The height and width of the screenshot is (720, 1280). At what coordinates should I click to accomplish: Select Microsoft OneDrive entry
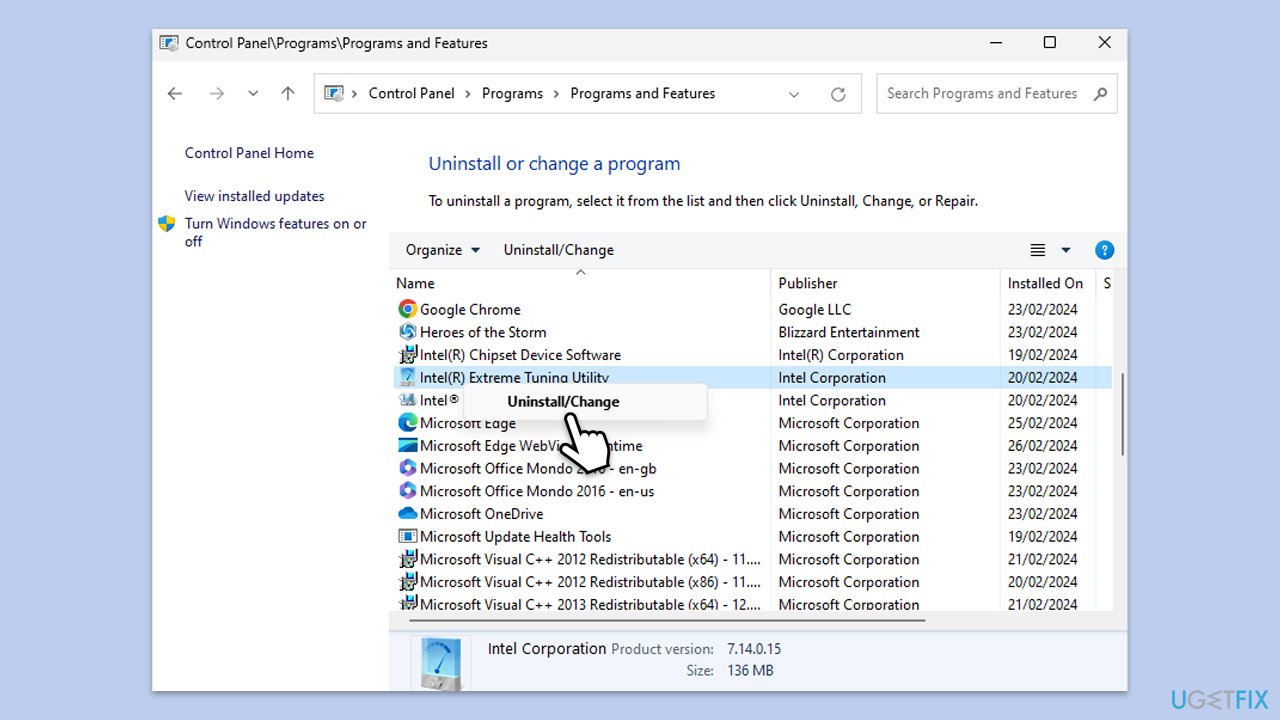click(x=482, y=514)
